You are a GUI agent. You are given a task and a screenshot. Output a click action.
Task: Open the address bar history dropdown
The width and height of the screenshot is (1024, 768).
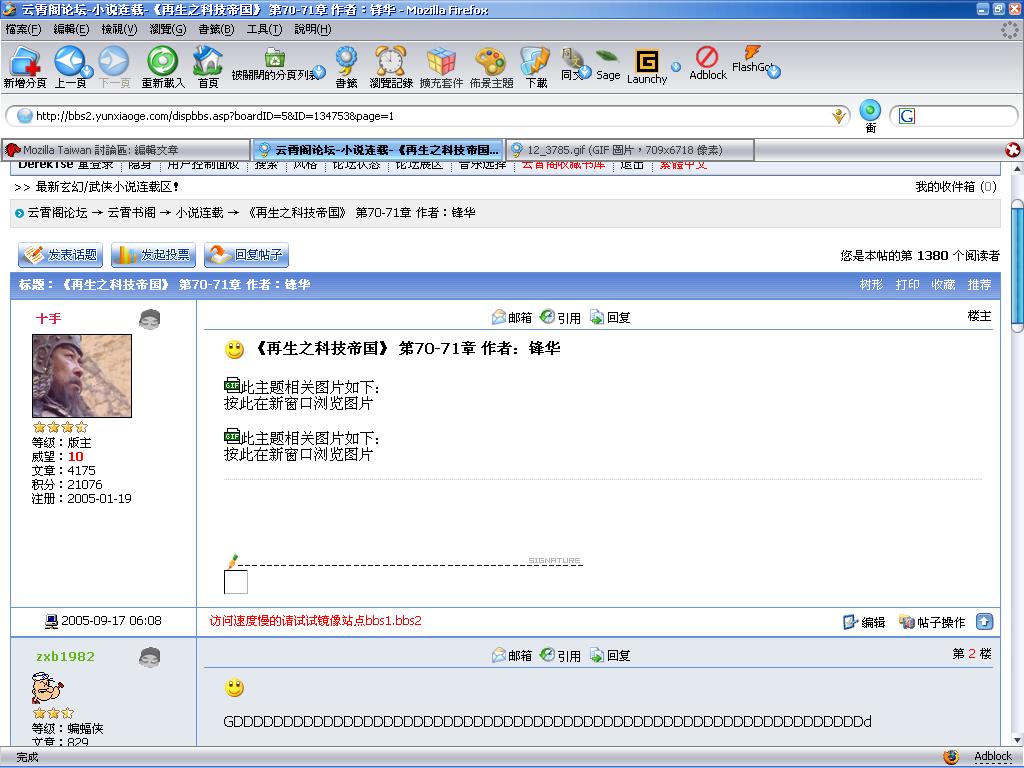coord(839,116)
